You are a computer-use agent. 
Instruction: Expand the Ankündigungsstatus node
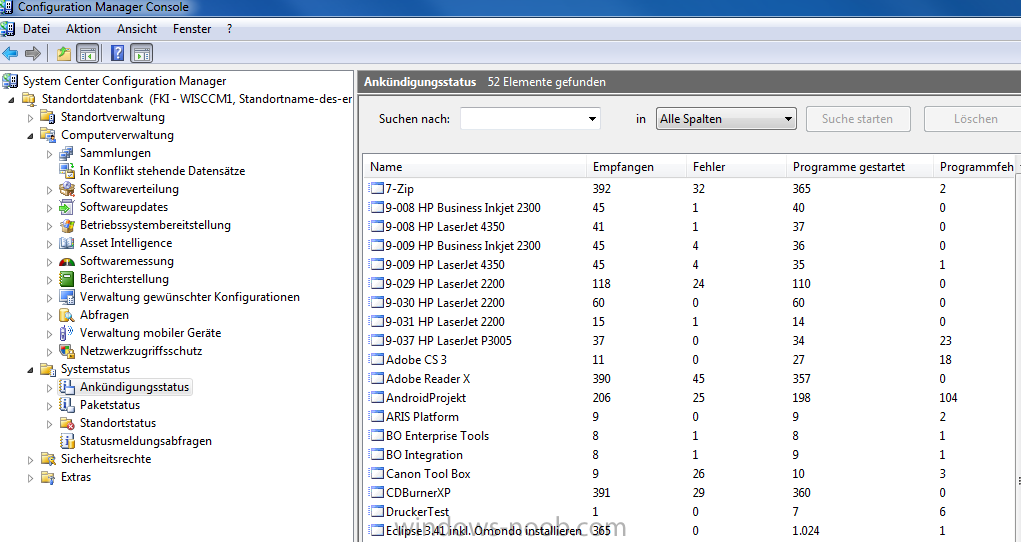click(49, 388)
